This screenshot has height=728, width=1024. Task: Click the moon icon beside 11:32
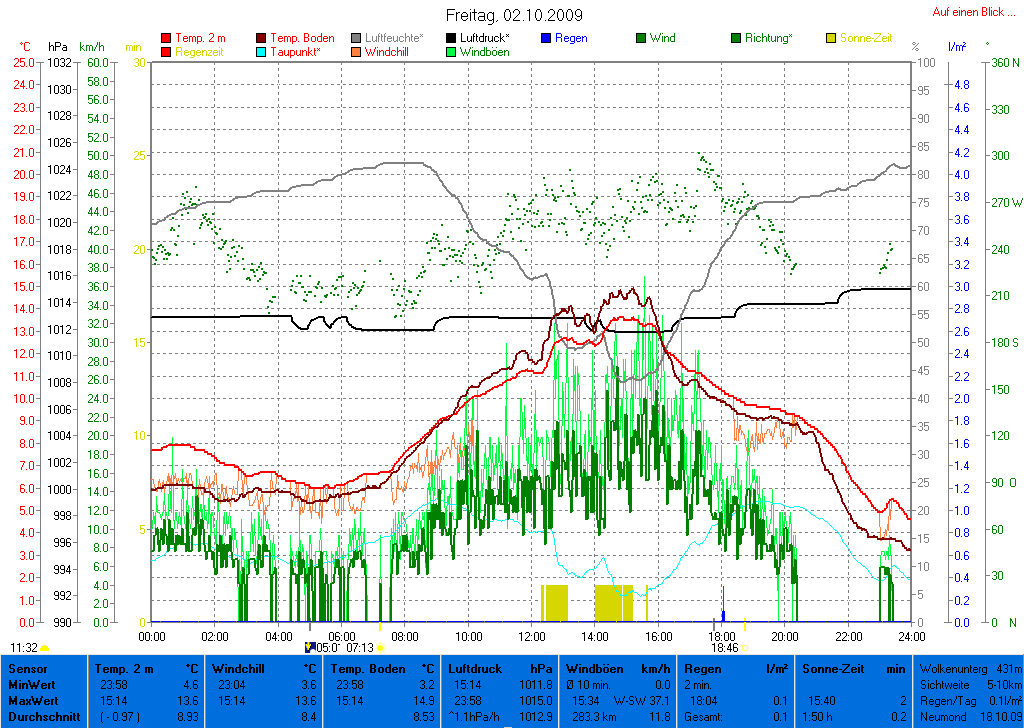point(45,648)
